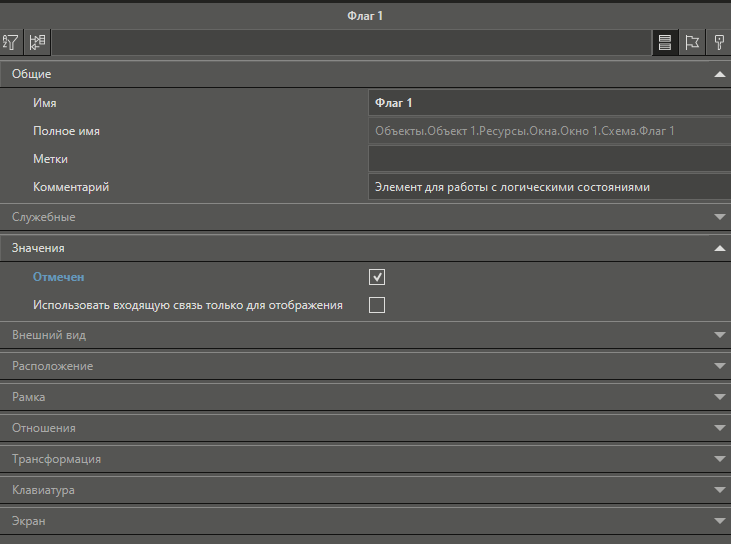Open the Расположение section
The image size is (731, 544).
(x=719, y=367)
